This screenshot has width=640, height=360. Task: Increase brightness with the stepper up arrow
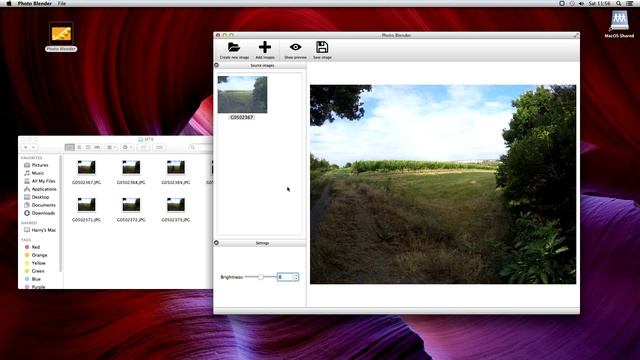[x=296, y=275]
